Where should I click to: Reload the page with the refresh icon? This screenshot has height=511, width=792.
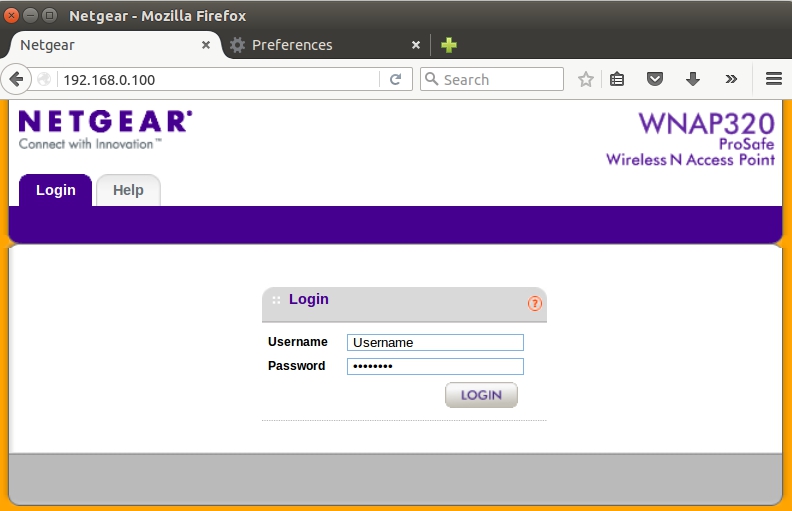[x=395, y=79]
